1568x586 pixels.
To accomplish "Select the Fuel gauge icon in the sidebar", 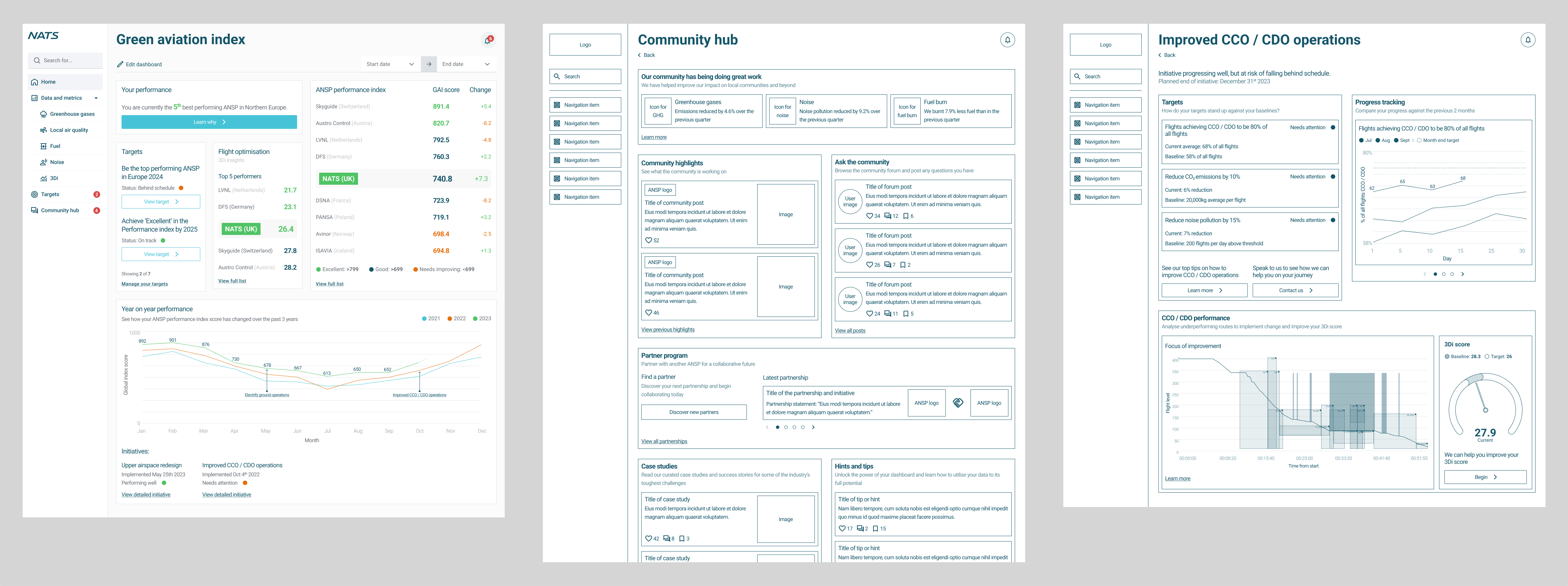I will [43, 146].
